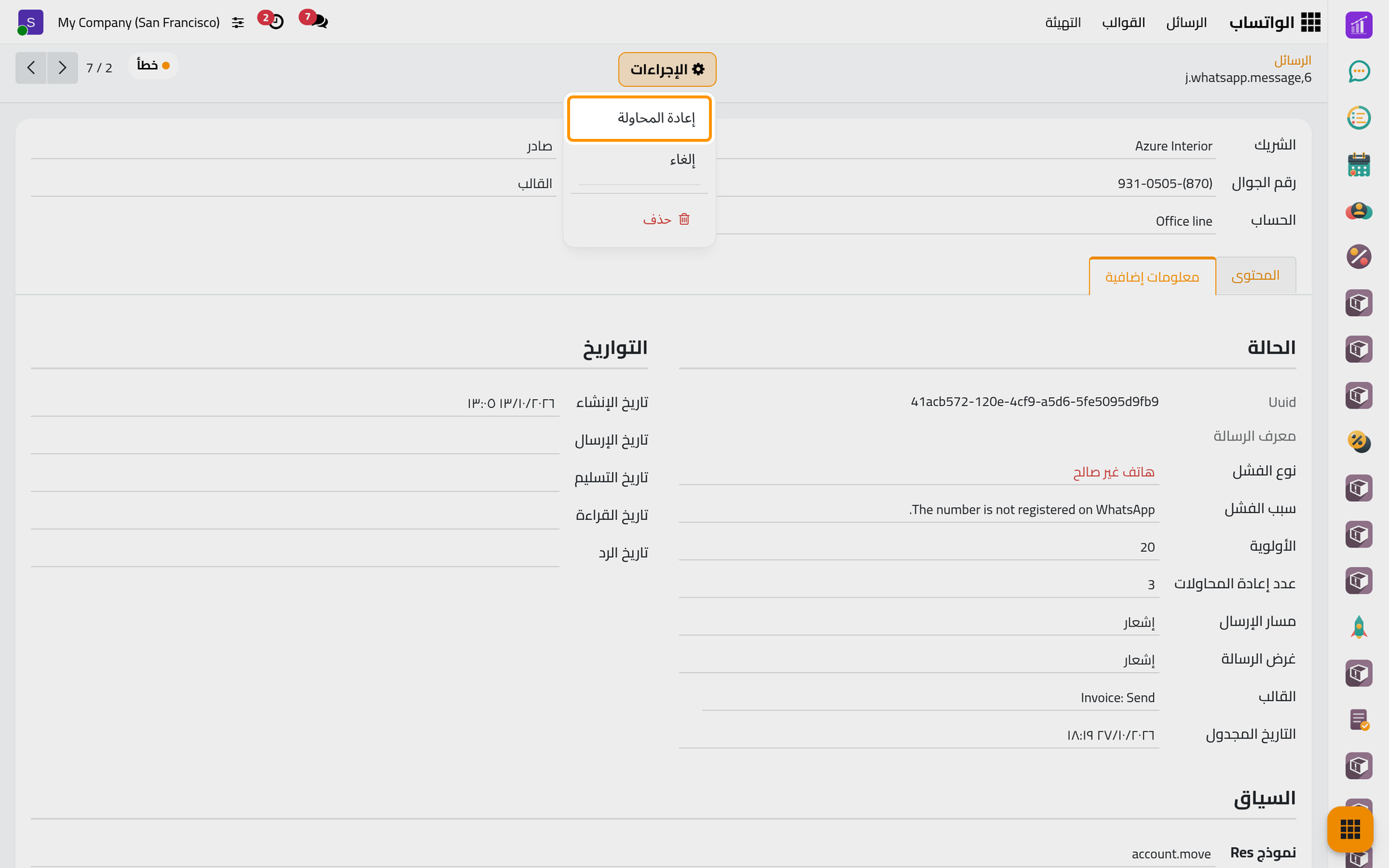1389x868 pixels.
Task: Open the to-do list icon in sidebar
Action: (1359, 118)
